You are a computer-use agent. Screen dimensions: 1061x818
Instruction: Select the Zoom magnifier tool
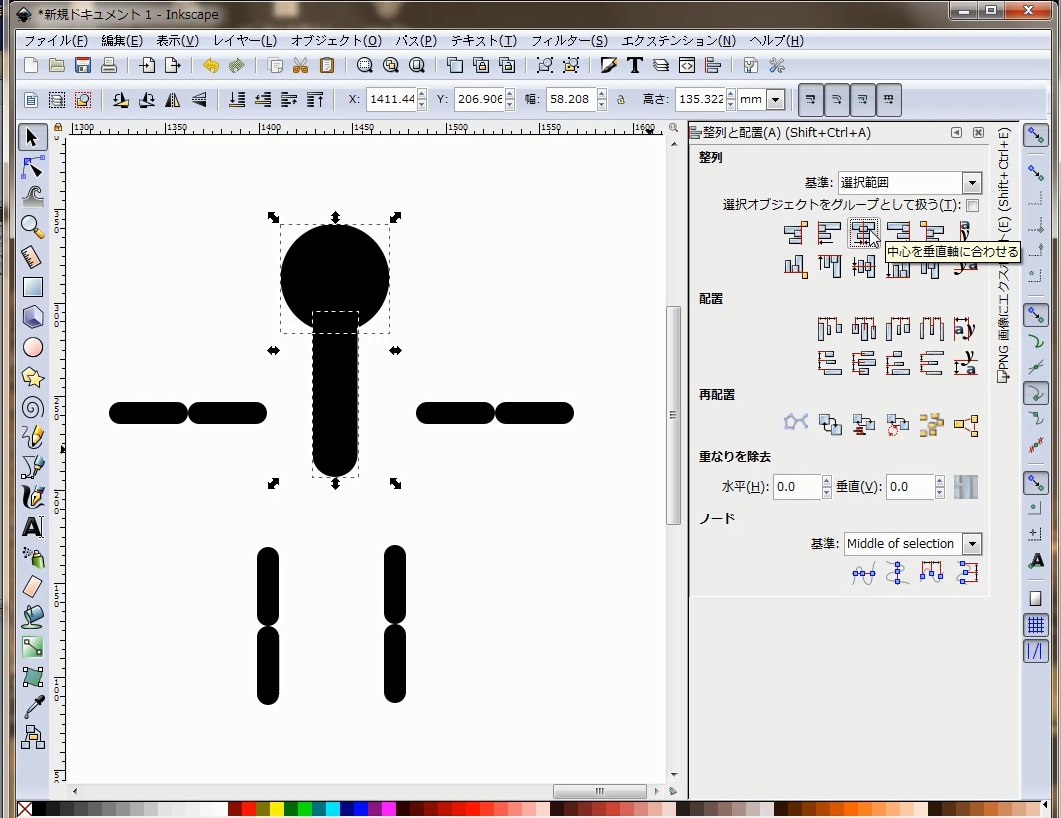coord(33,226)
